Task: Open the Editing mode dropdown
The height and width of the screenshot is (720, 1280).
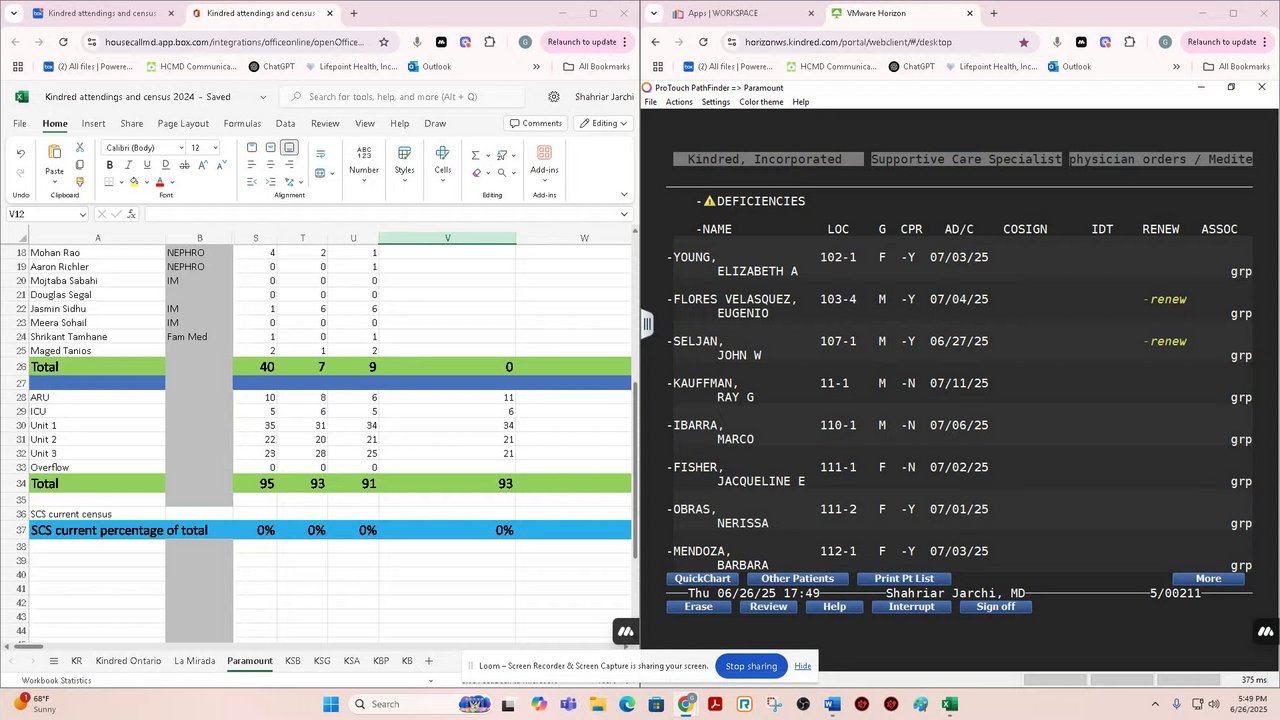Action: point(604,123)
